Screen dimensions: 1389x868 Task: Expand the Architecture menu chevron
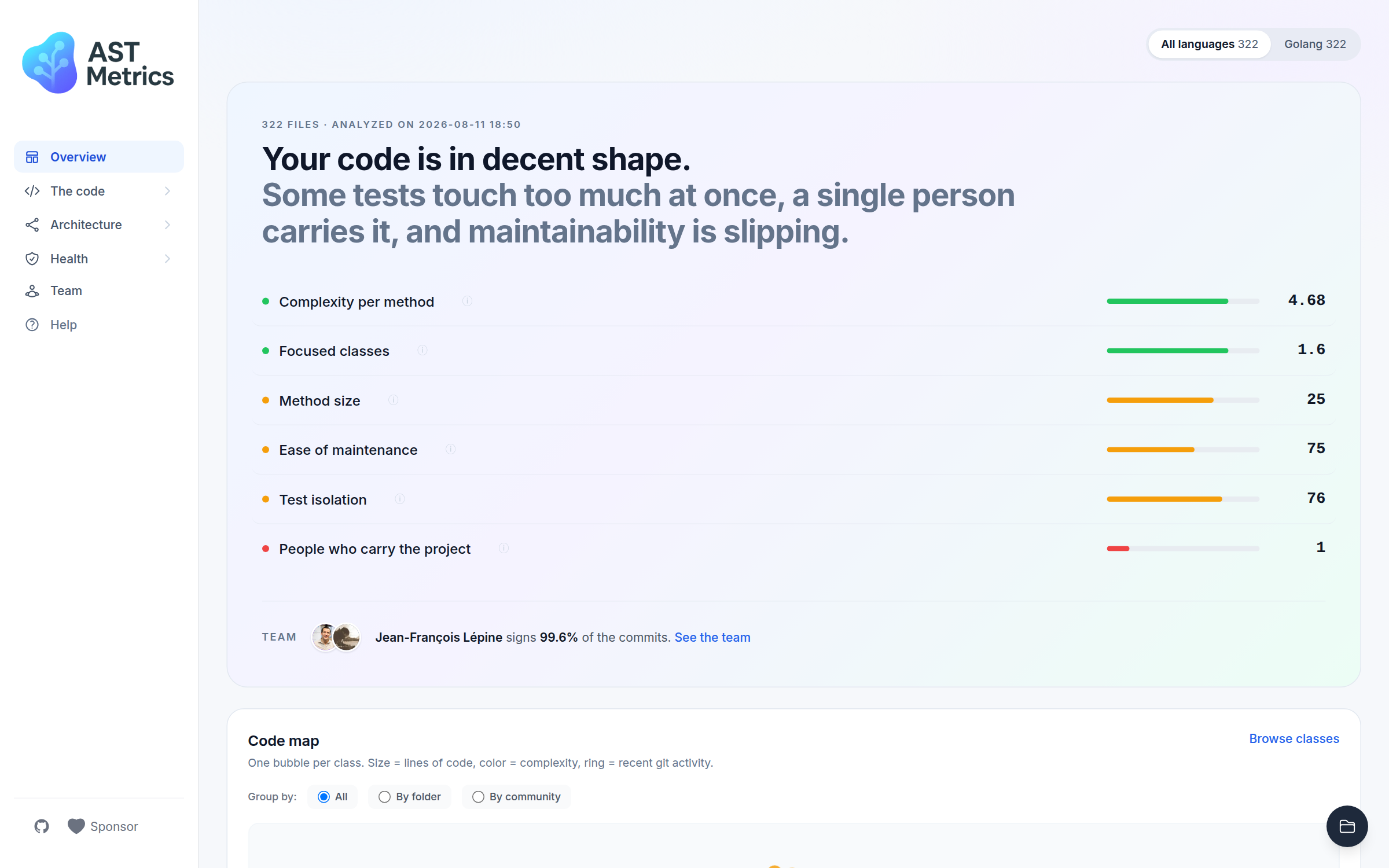tap(167, 225)
